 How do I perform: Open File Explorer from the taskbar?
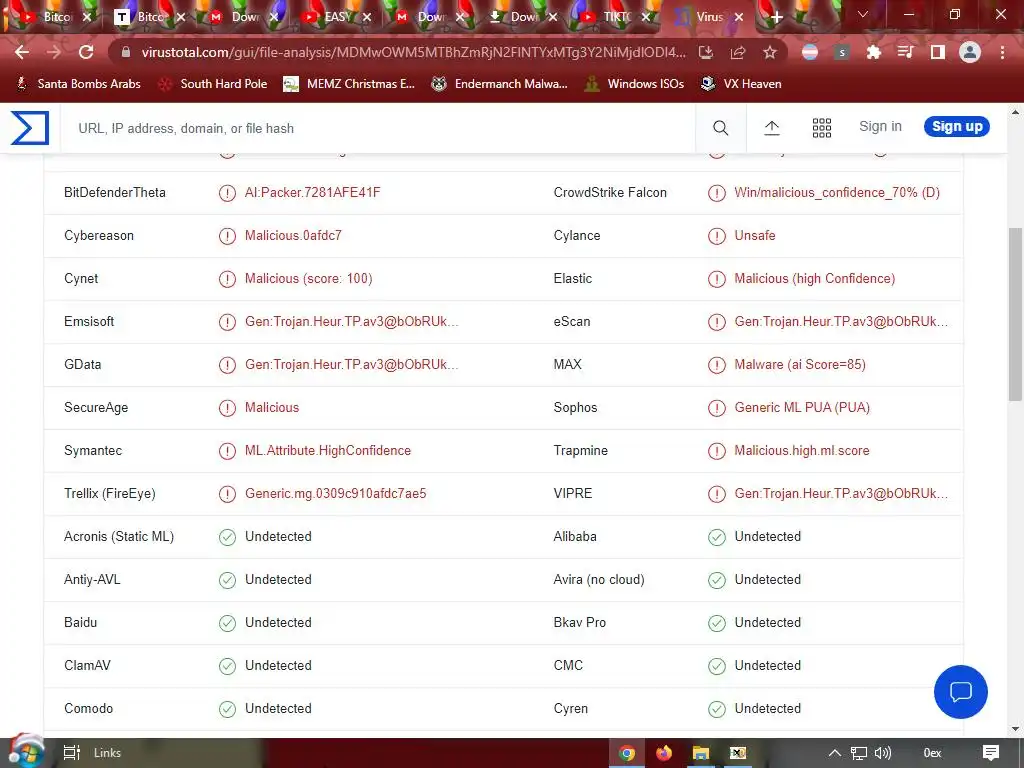coord(700,753)
